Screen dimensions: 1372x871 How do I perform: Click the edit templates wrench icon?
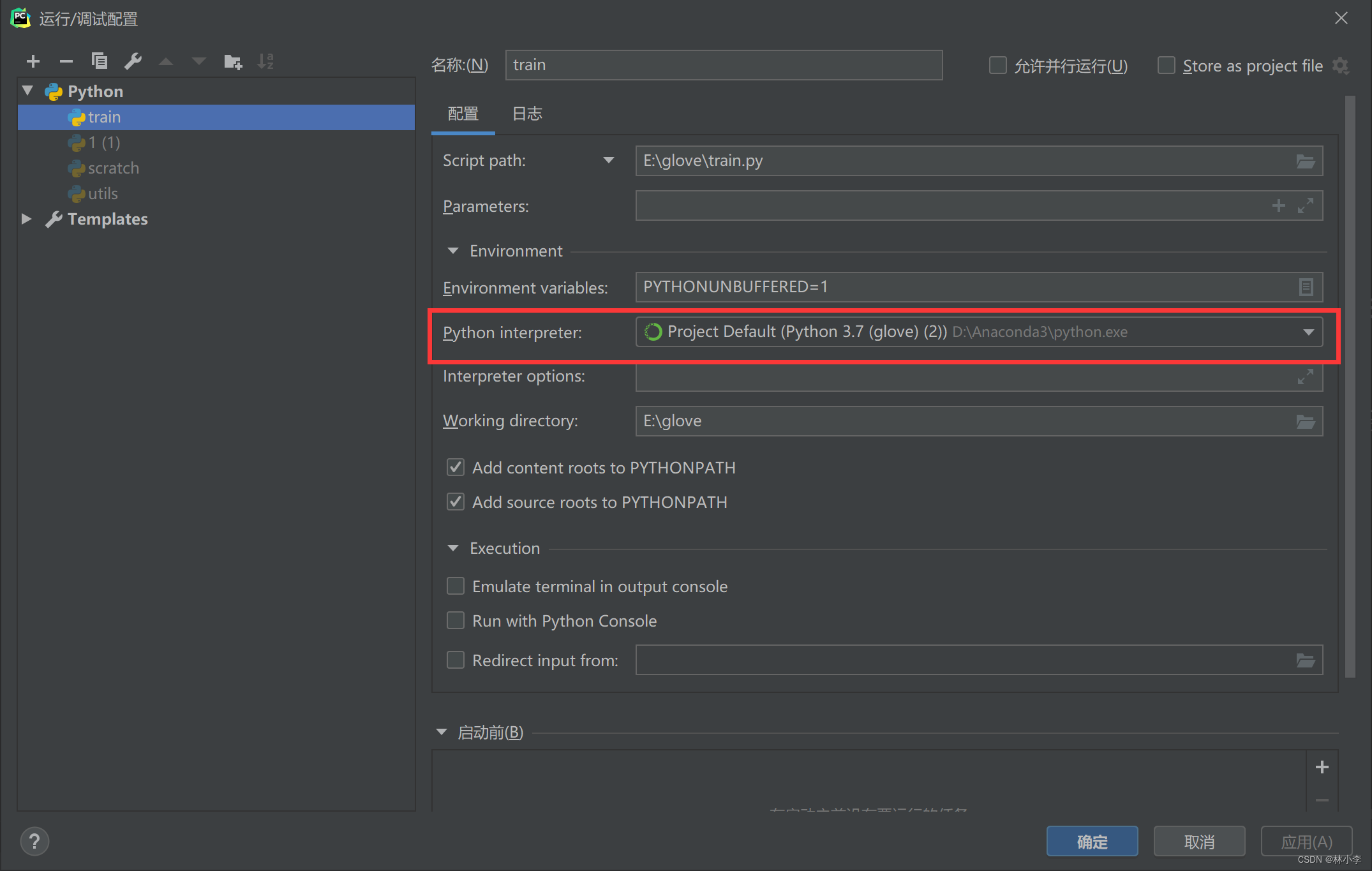coord(133,61)
